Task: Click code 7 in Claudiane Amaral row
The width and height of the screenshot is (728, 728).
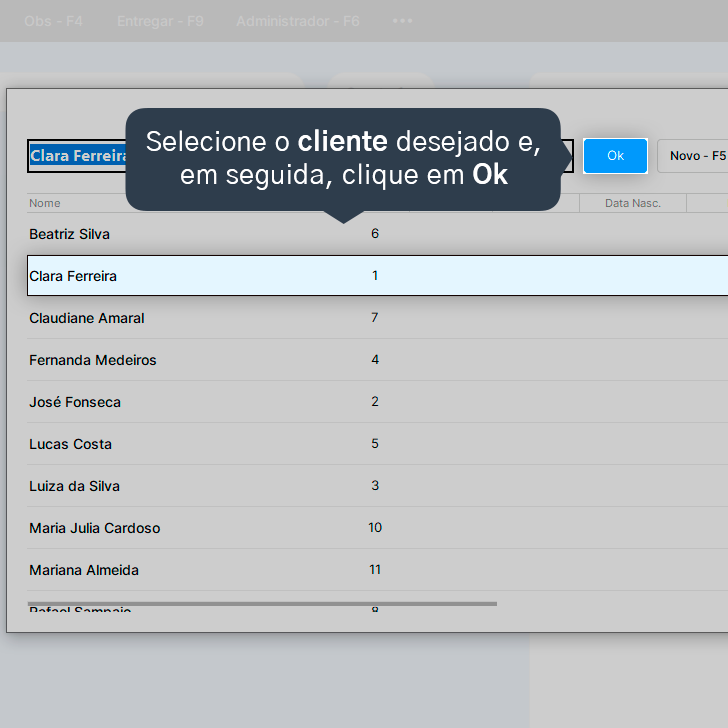Action: tap(375, 318)
